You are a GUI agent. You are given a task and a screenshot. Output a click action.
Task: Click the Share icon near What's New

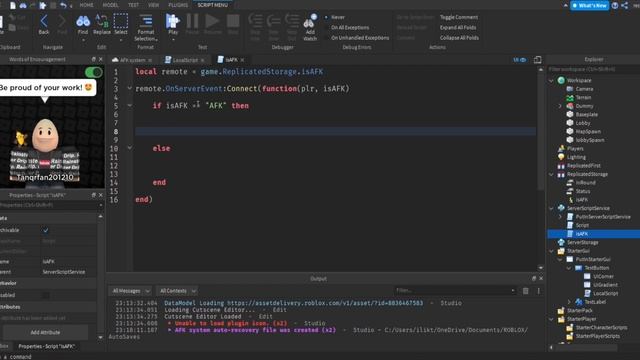click(x=625, y=5)
